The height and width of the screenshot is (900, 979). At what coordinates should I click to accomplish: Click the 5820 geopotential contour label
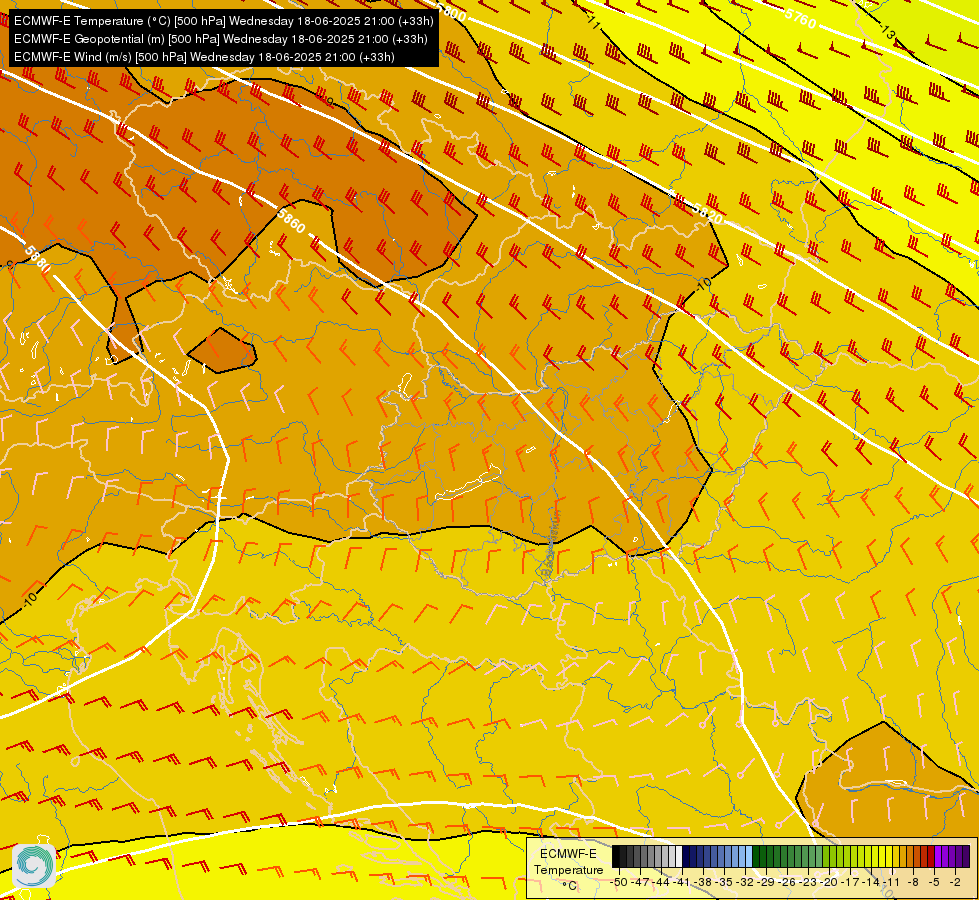click(x=707, y=214)
